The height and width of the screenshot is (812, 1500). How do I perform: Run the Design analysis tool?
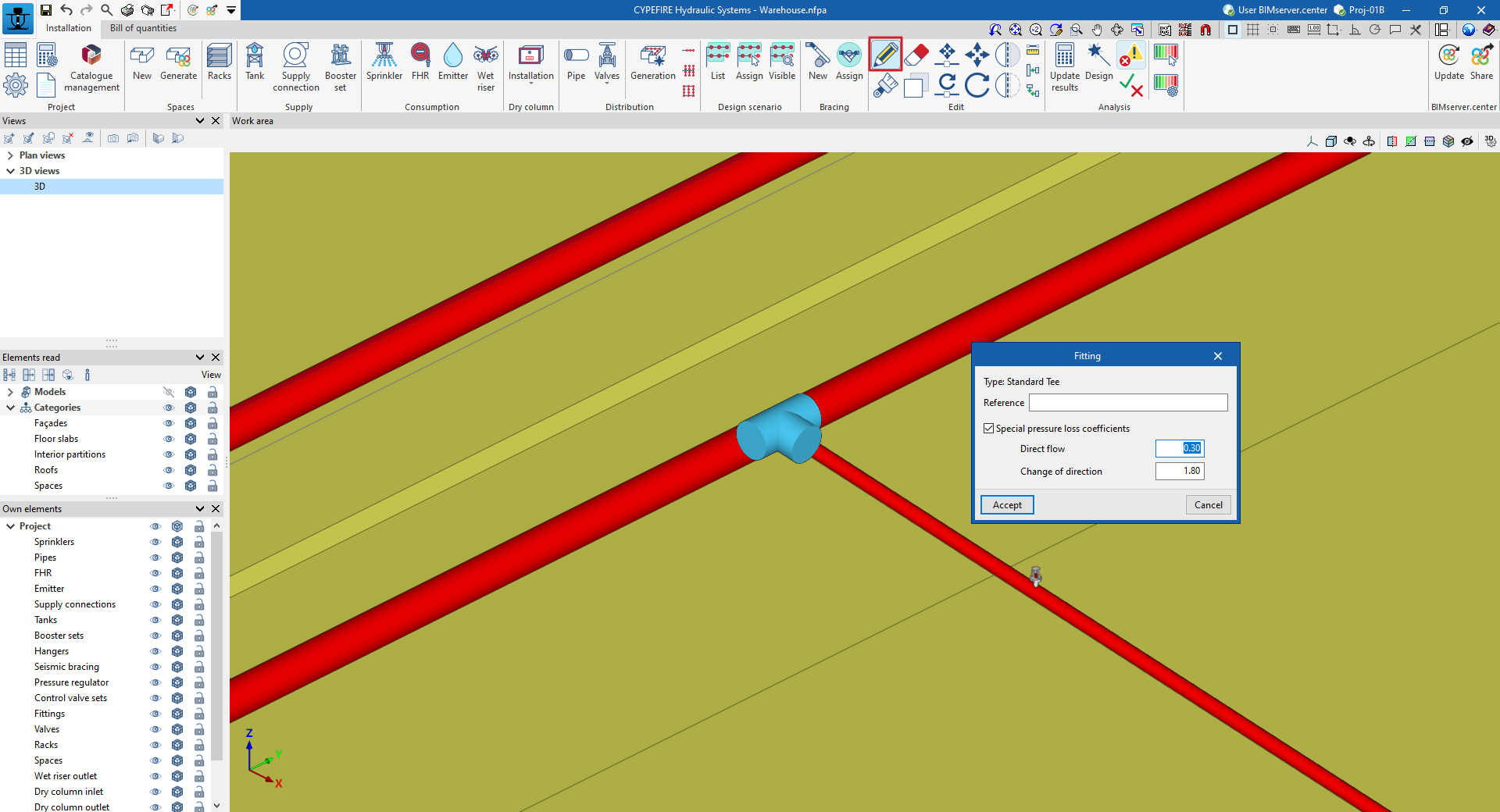click(1099, 62)
